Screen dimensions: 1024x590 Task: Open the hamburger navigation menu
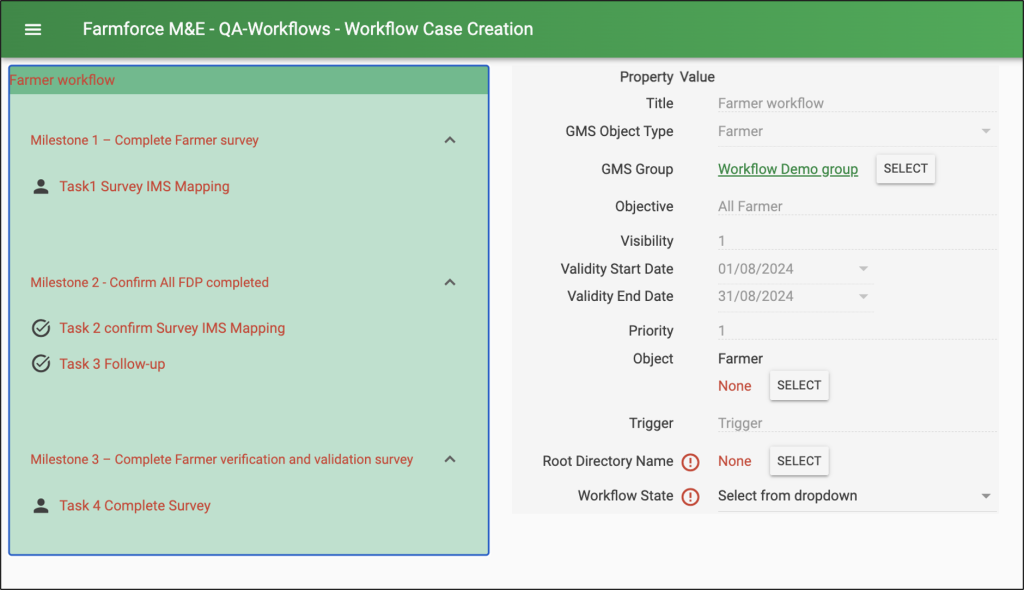pos(33,28)
